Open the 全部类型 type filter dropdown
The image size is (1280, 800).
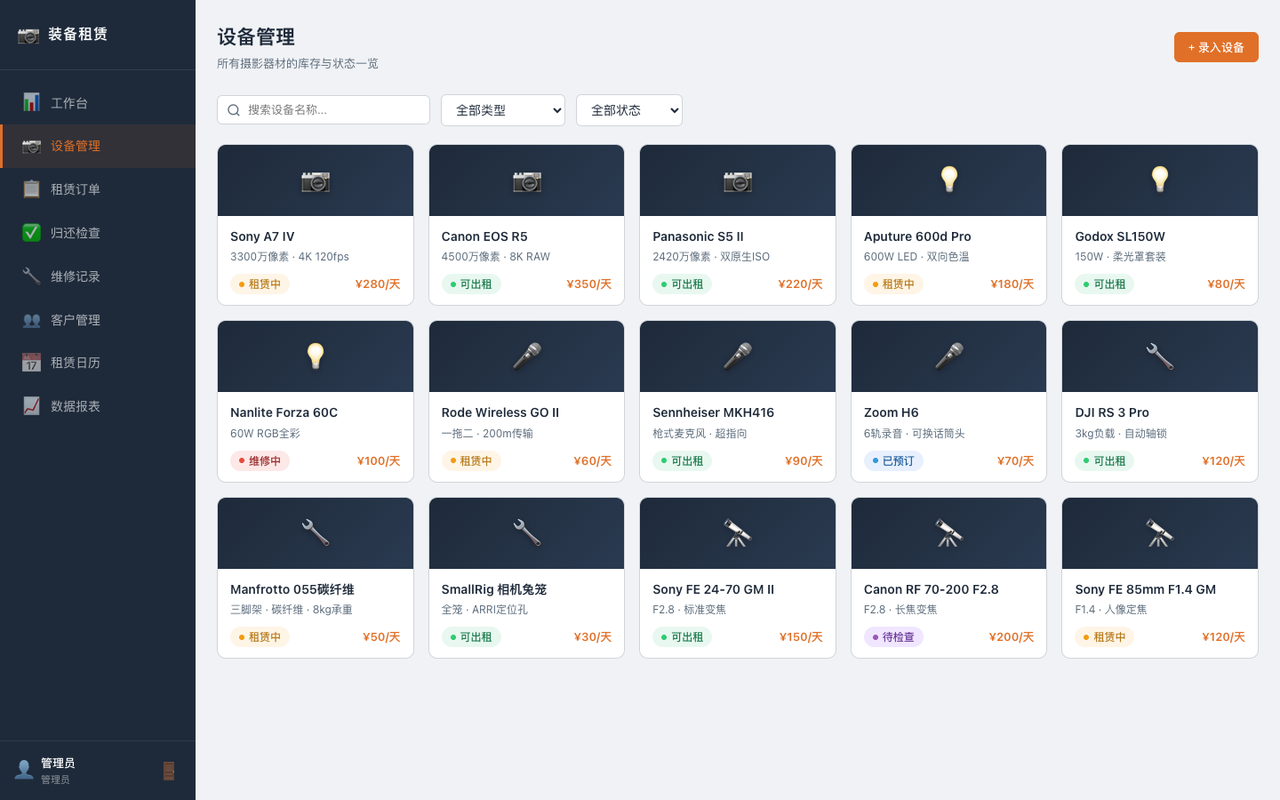pos(503,110)
